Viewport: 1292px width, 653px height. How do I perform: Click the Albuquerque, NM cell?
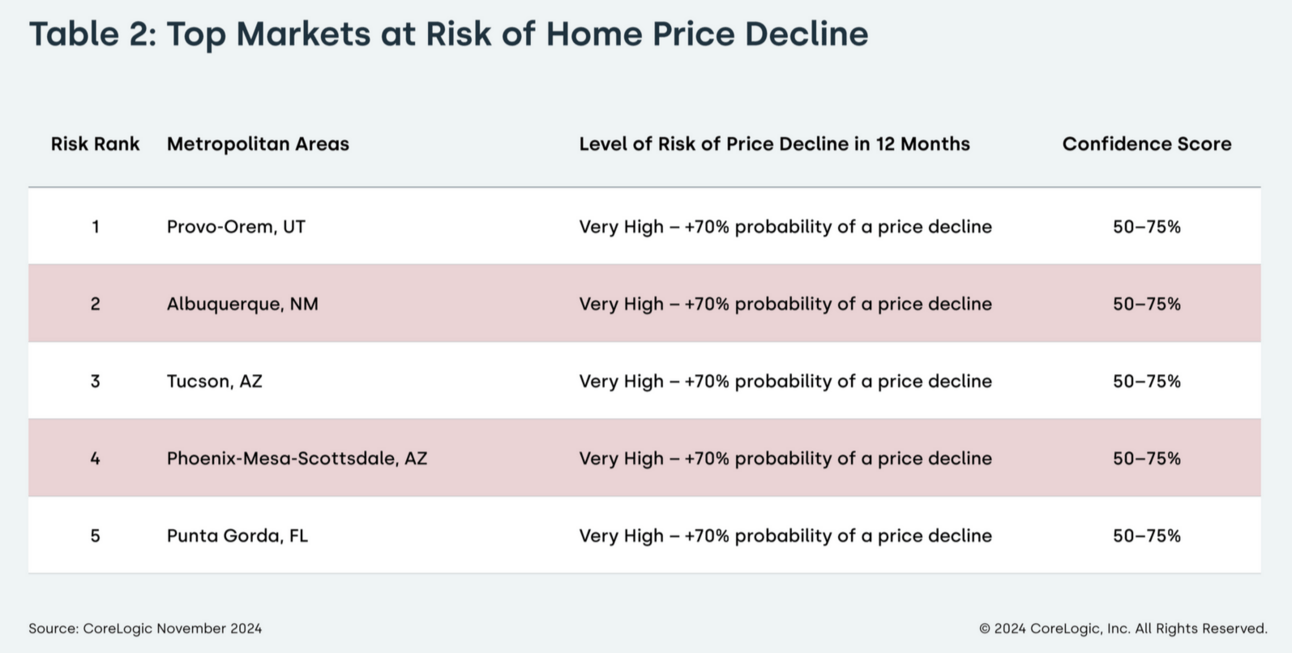click(242, 304)
